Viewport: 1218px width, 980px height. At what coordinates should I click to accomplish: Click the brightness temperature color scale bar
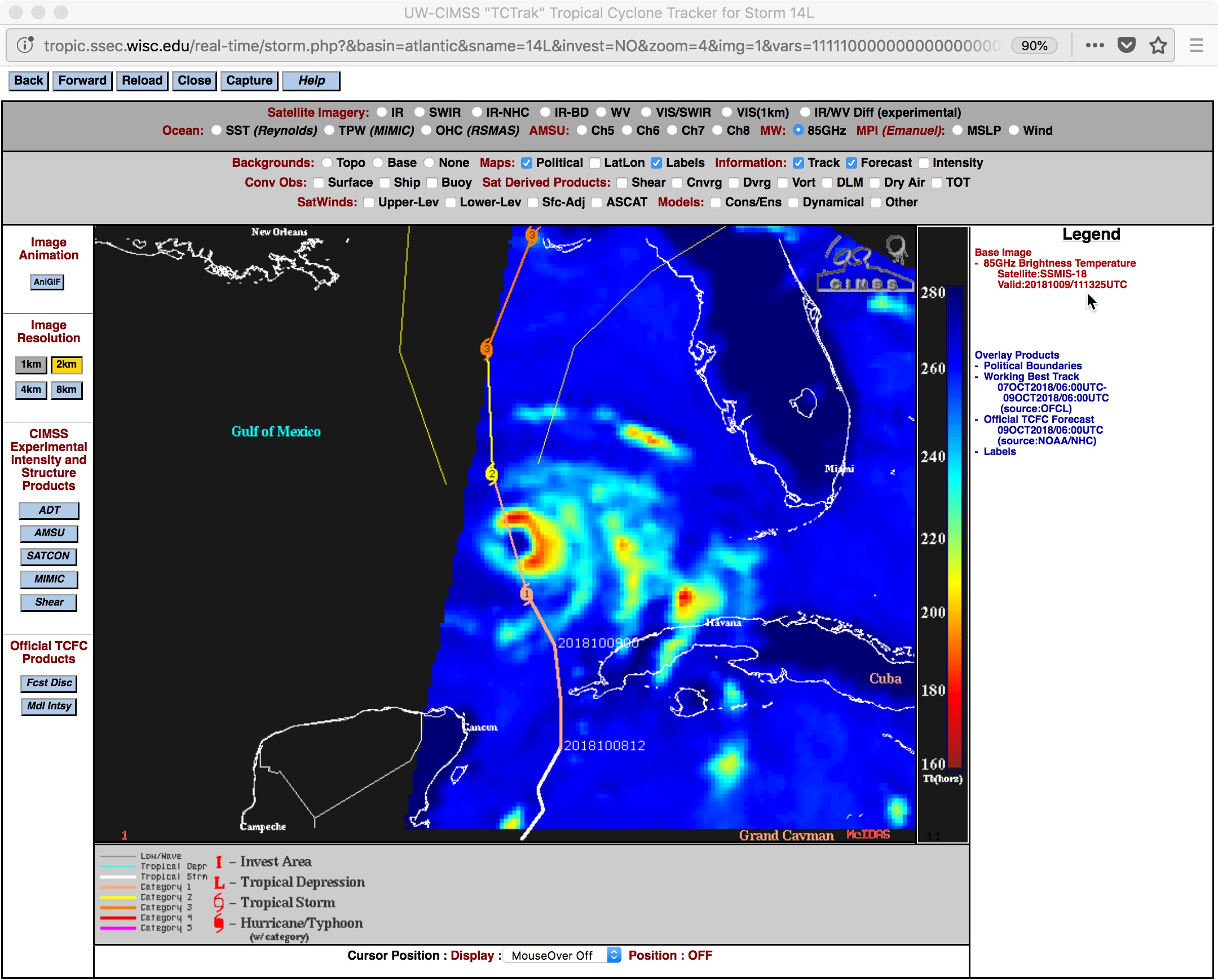pyautogui.click(x=955, y=528)
